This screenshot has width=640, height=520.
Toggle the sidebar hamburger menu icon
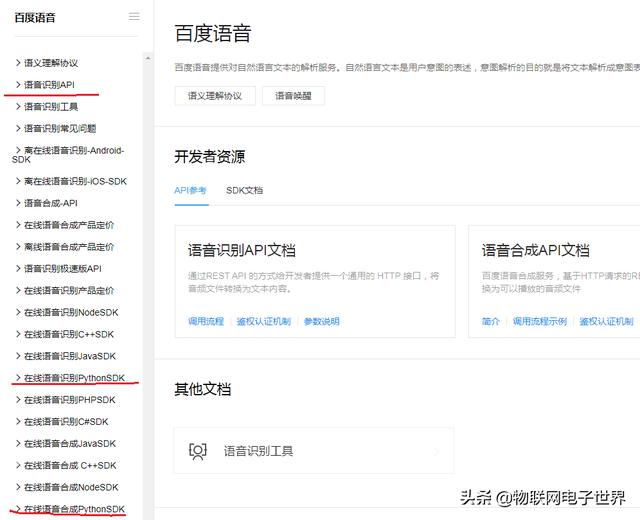coord(134,16)
